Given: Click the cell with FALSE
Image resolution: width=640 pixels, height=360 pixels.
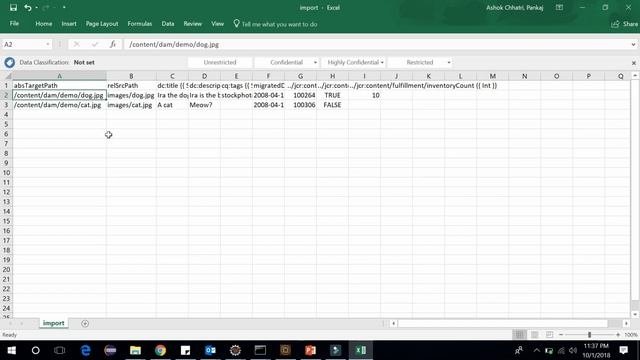Looking at the screenshot, I should [333, 105].
